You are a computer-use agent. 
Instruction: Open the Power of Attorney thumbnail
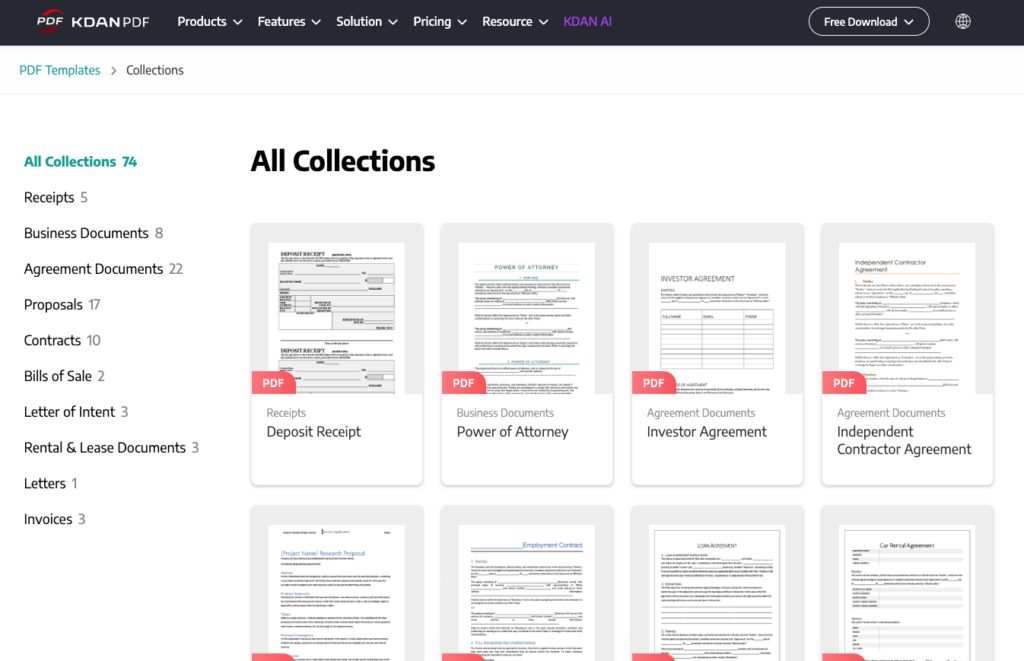(526, 318)
